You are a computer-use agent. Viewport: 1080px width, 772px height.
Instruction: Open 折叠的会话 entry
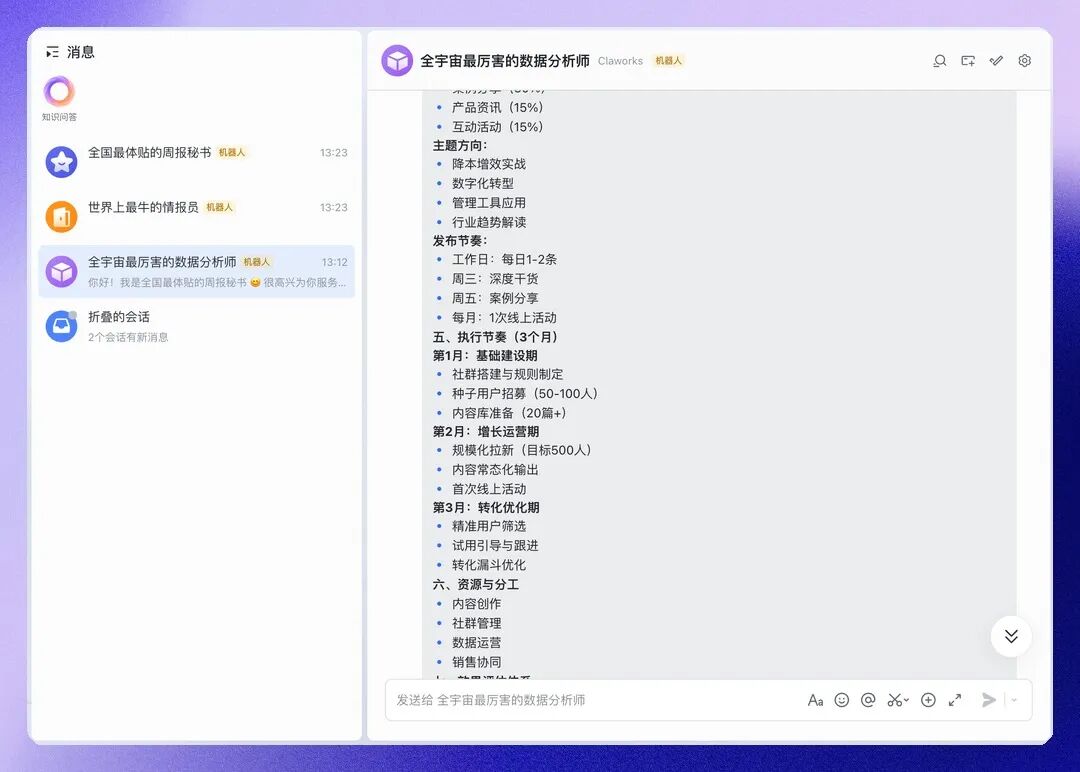[x=197, y=326]
